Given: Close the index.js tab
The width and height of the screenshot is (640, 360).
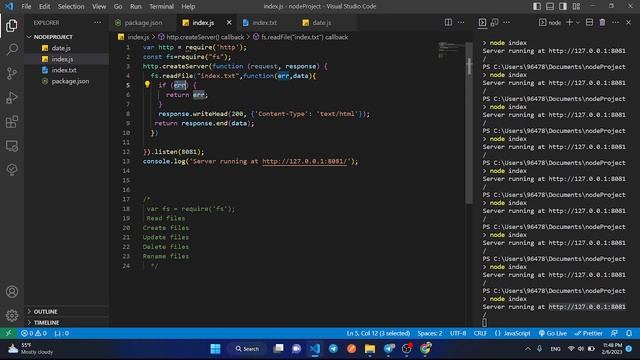Looking at the screenshot, I should click(229, 22).
